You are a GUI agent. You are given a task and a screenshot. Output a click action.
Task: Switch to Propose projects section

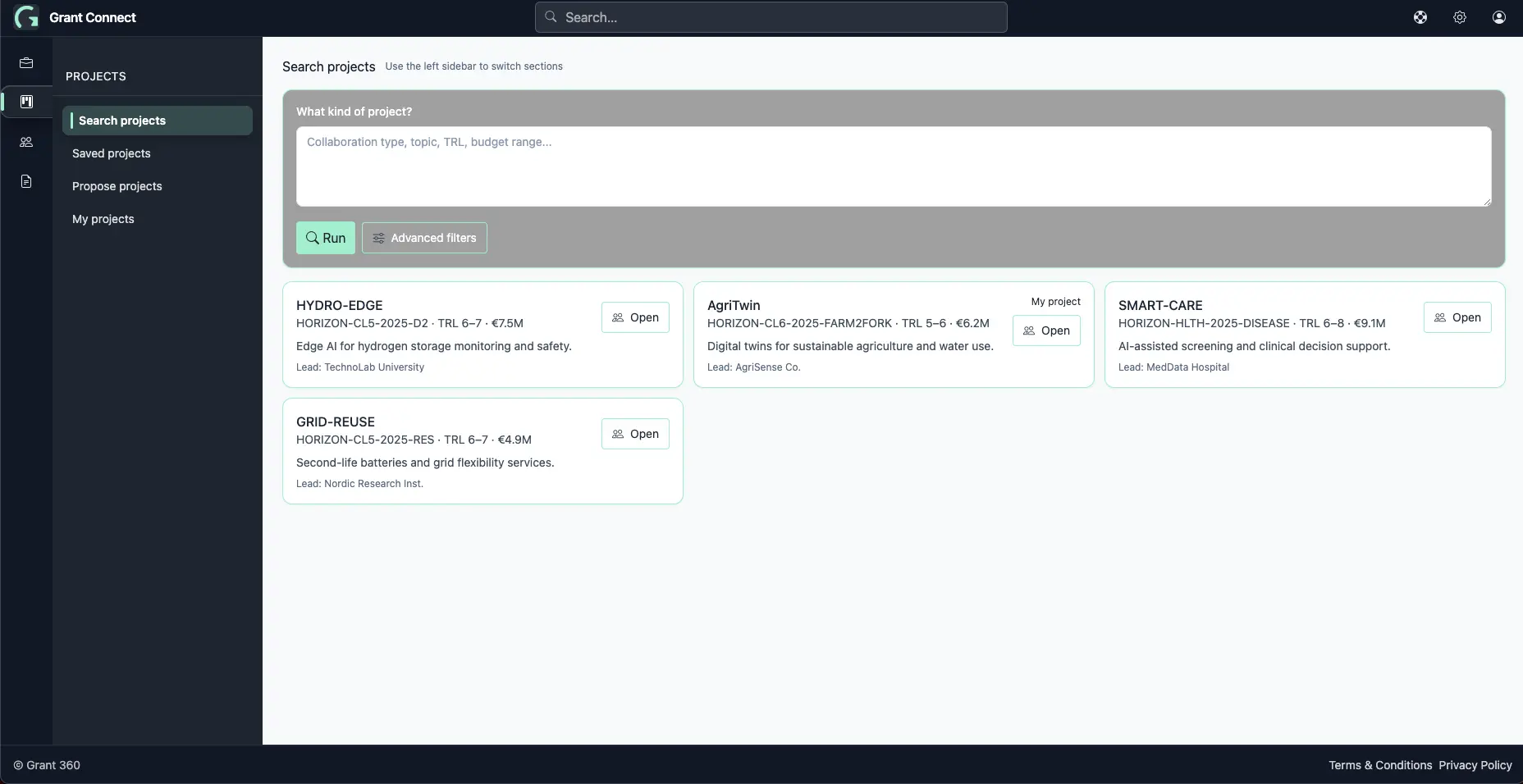[117, 186]
